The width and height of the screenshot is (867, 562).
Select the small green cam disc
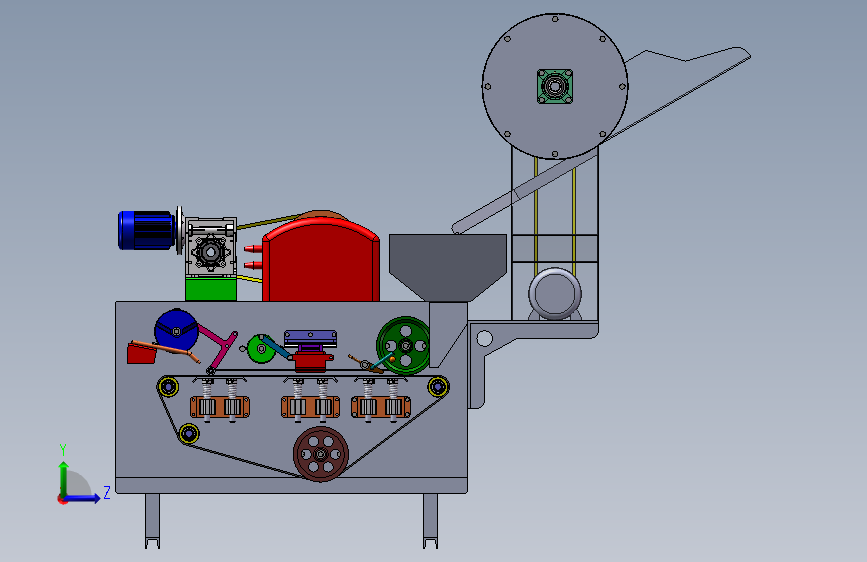(260, 349)
